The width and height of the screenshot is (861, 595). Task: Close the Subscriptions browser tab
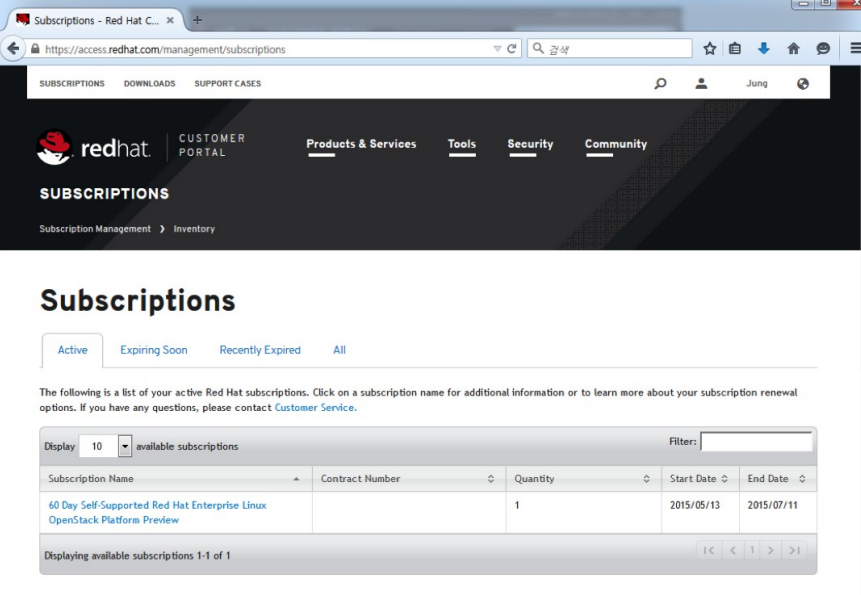click(170, 20)
